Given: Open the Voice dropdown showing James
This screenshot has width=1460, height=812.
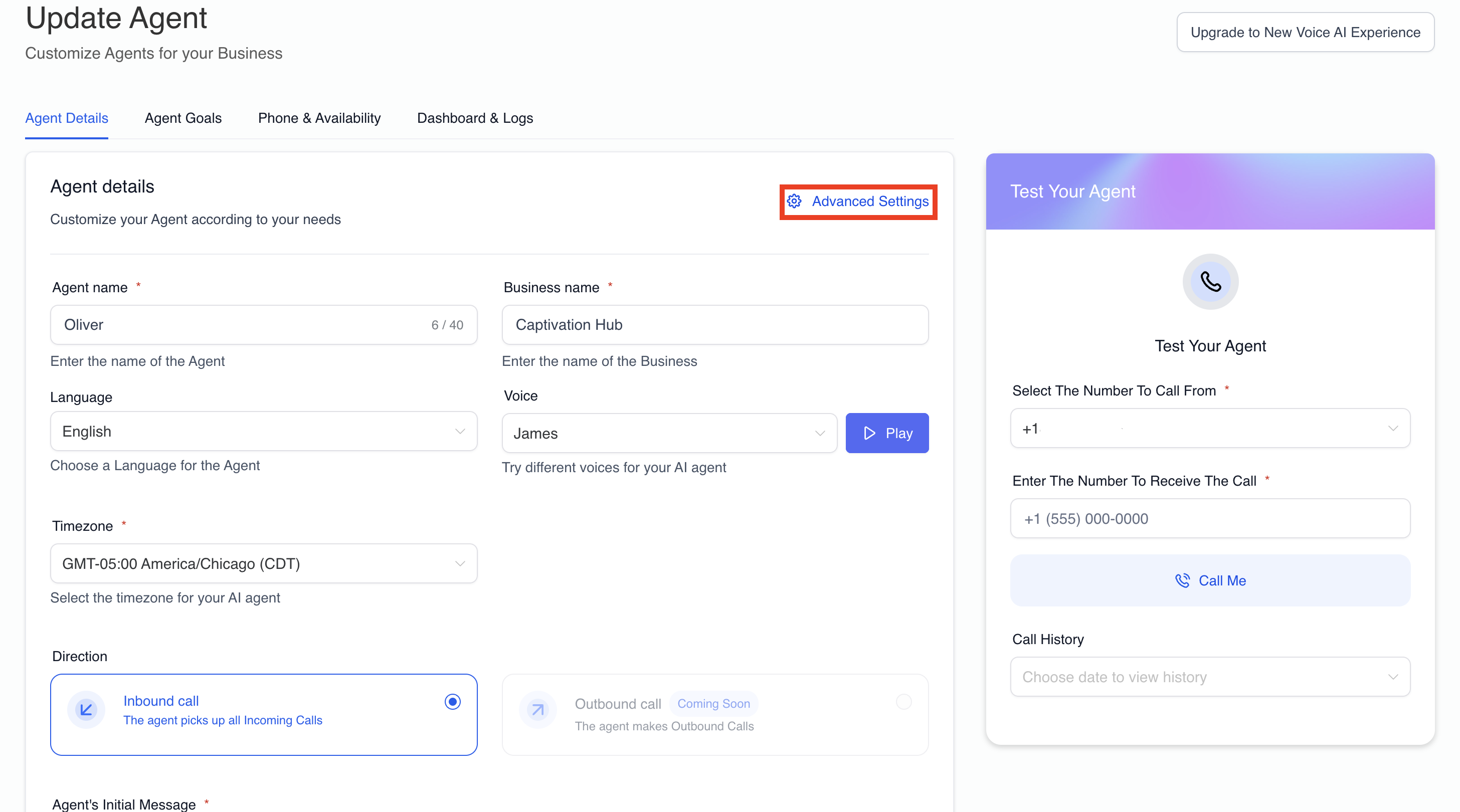Looking at the screenshot, I should pyautogui.click(x=669, y=434).
